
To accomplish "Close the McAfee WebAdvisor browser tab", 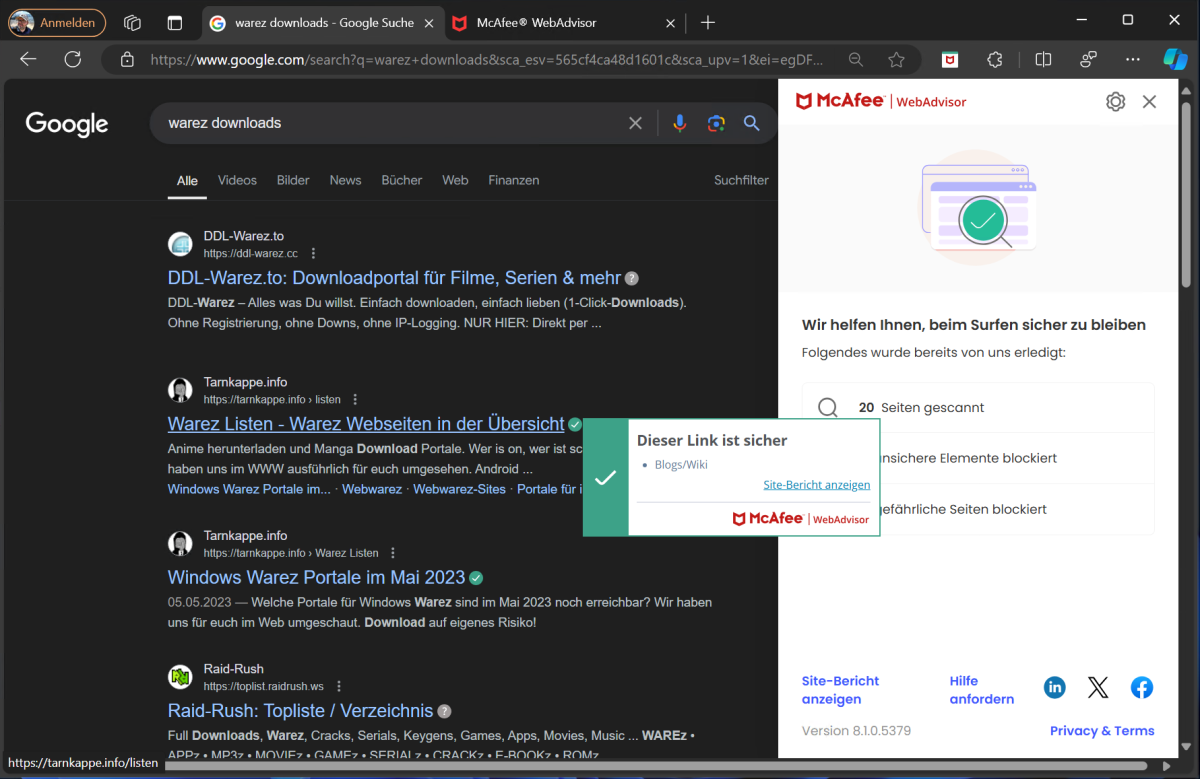I will click(x=670, y=22).
